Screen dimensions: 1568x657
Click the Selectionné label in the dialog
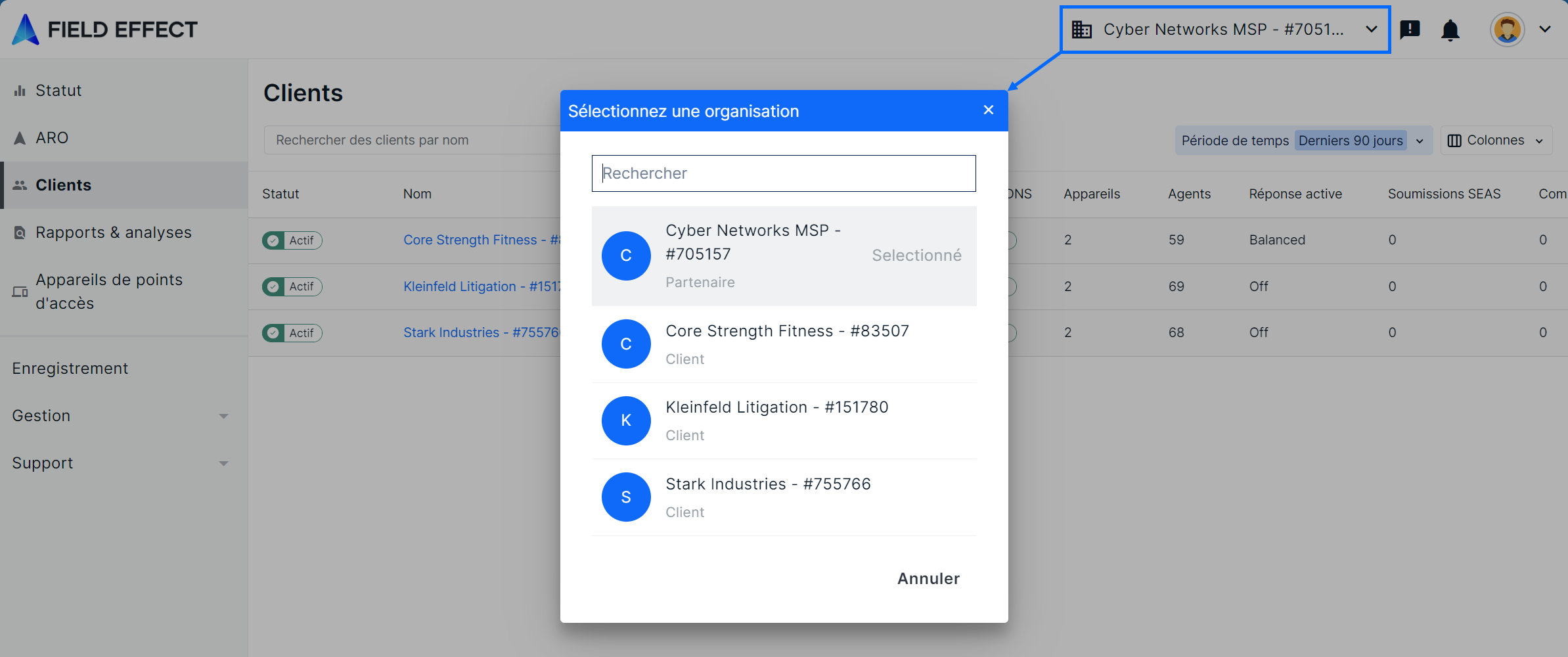tap(916, 256)
